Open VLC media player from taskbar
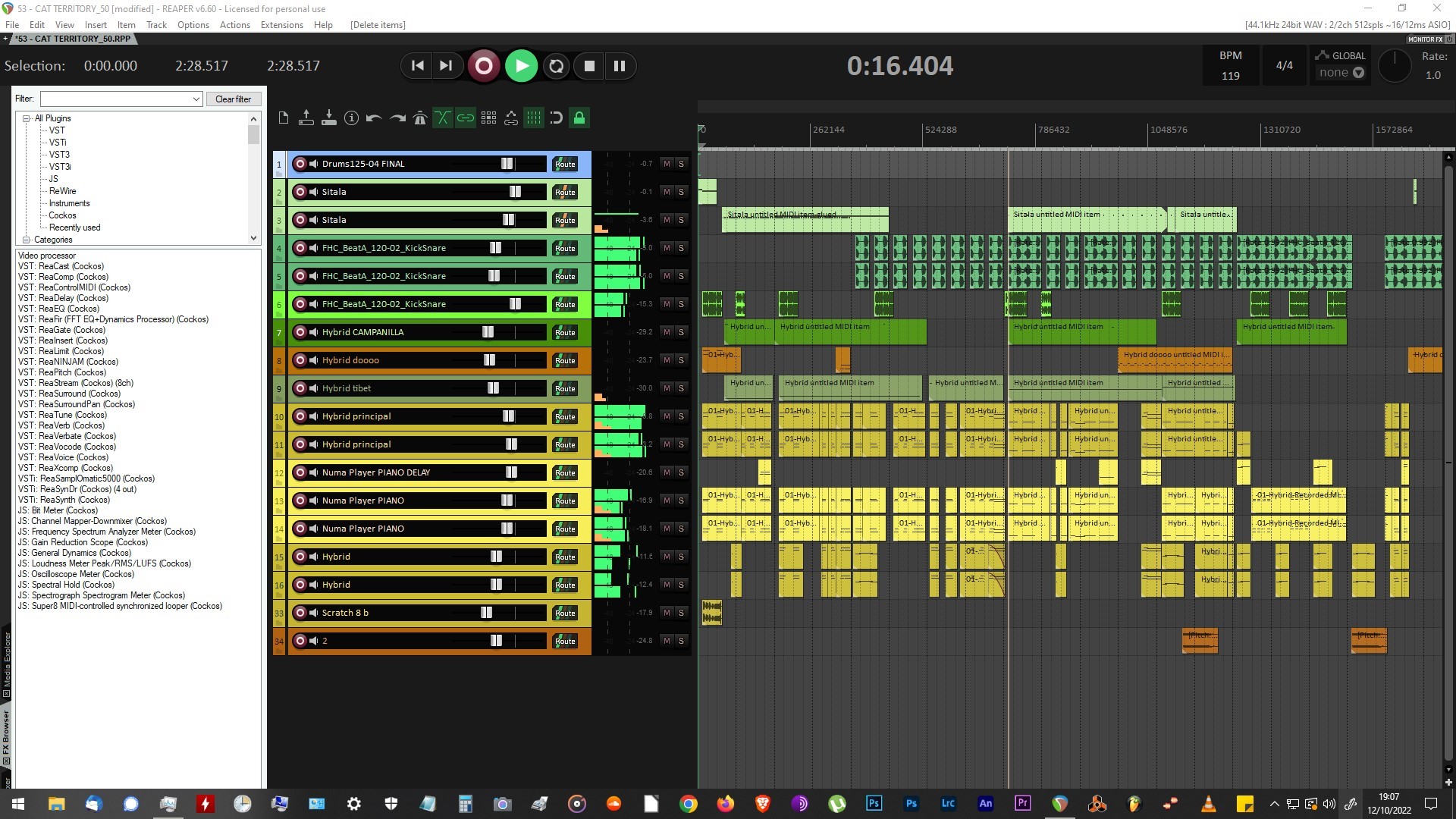The image size is (1456, 819). tap(1209, 804)
